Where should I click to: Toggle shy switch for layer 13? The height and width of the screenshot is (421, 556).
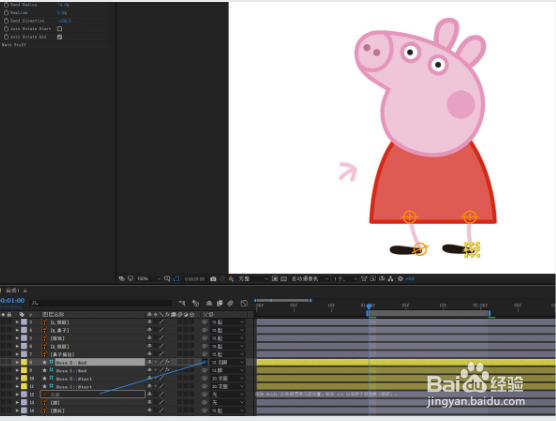coord(149,402)
